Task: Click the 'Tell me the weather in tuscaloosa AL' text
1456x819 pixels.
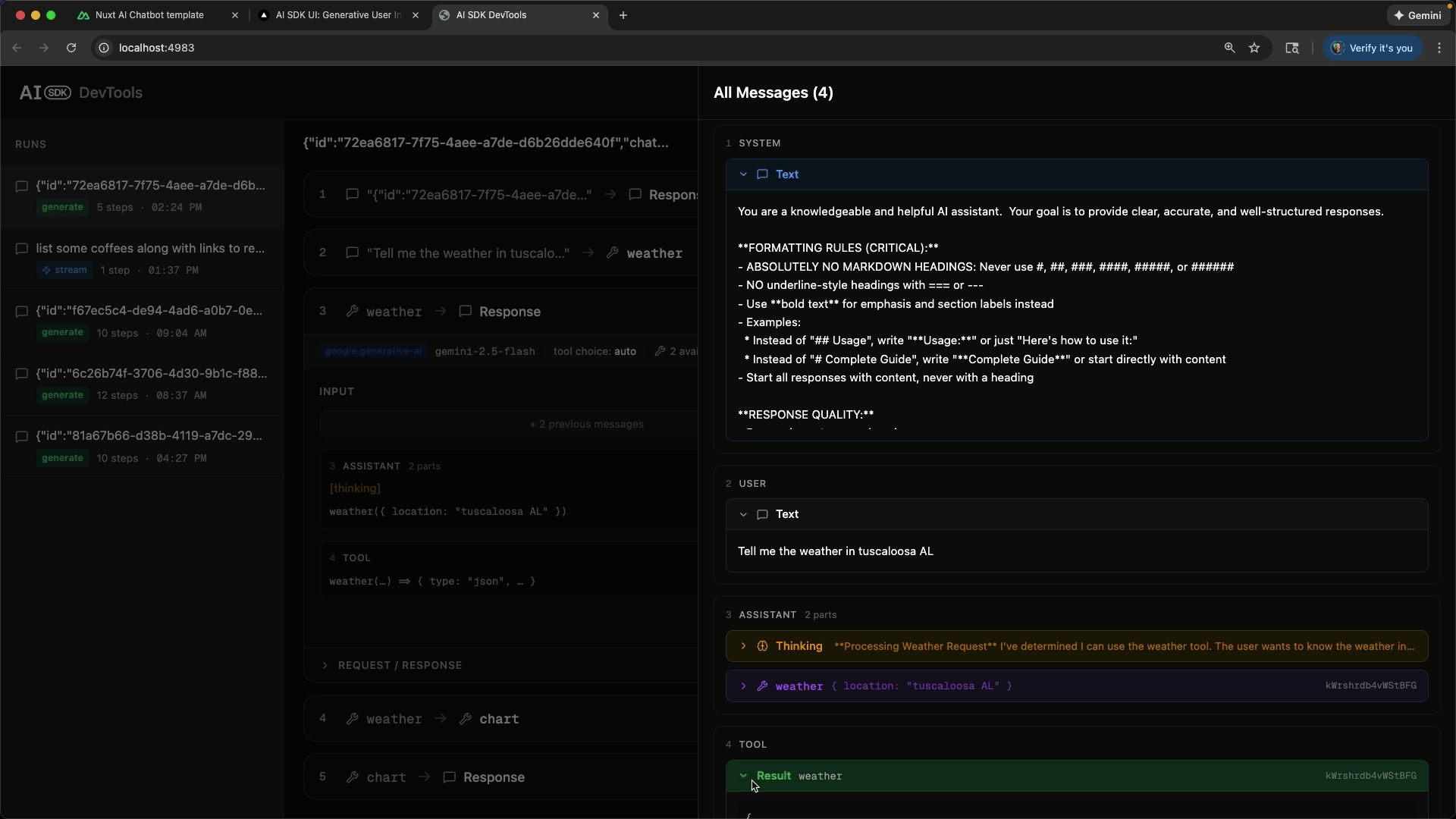Action: (x=836, y=551)
